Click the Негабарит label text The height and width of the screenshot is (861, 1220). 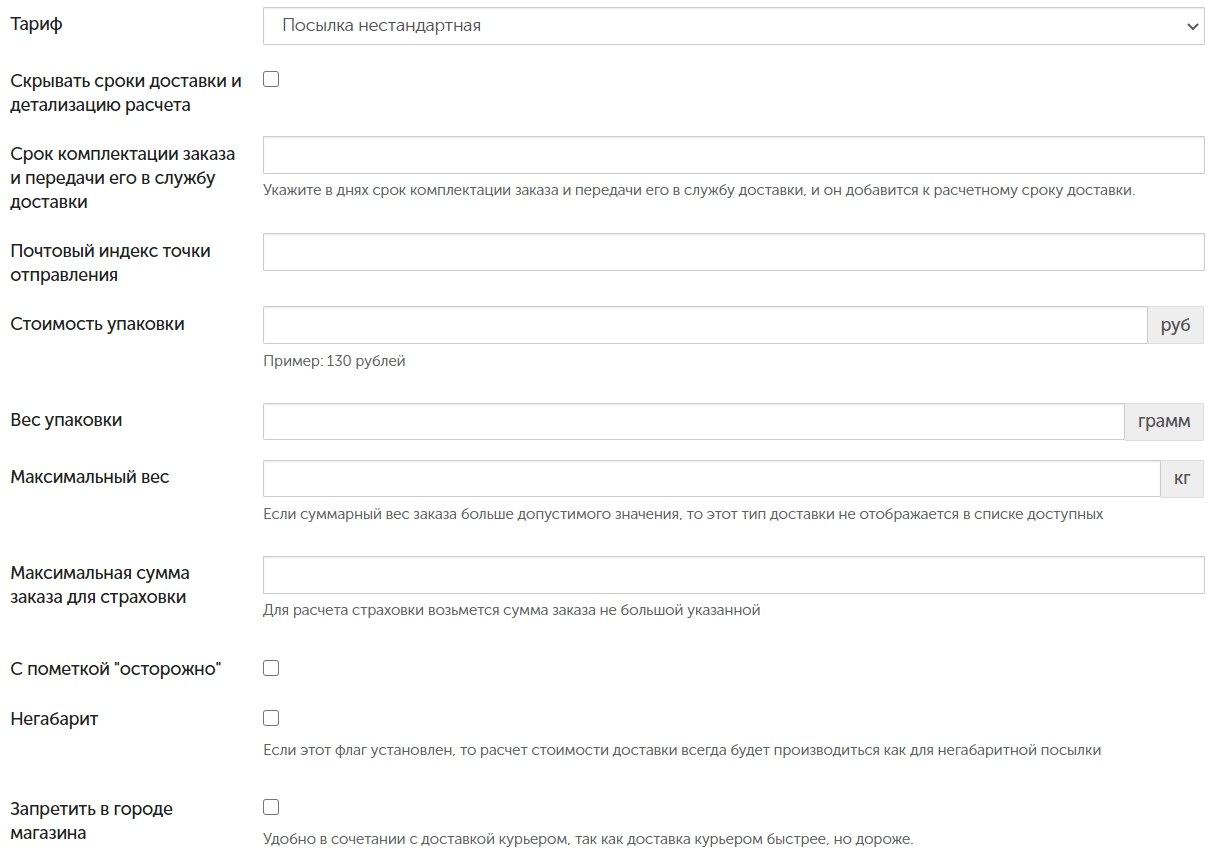point(54,719)
